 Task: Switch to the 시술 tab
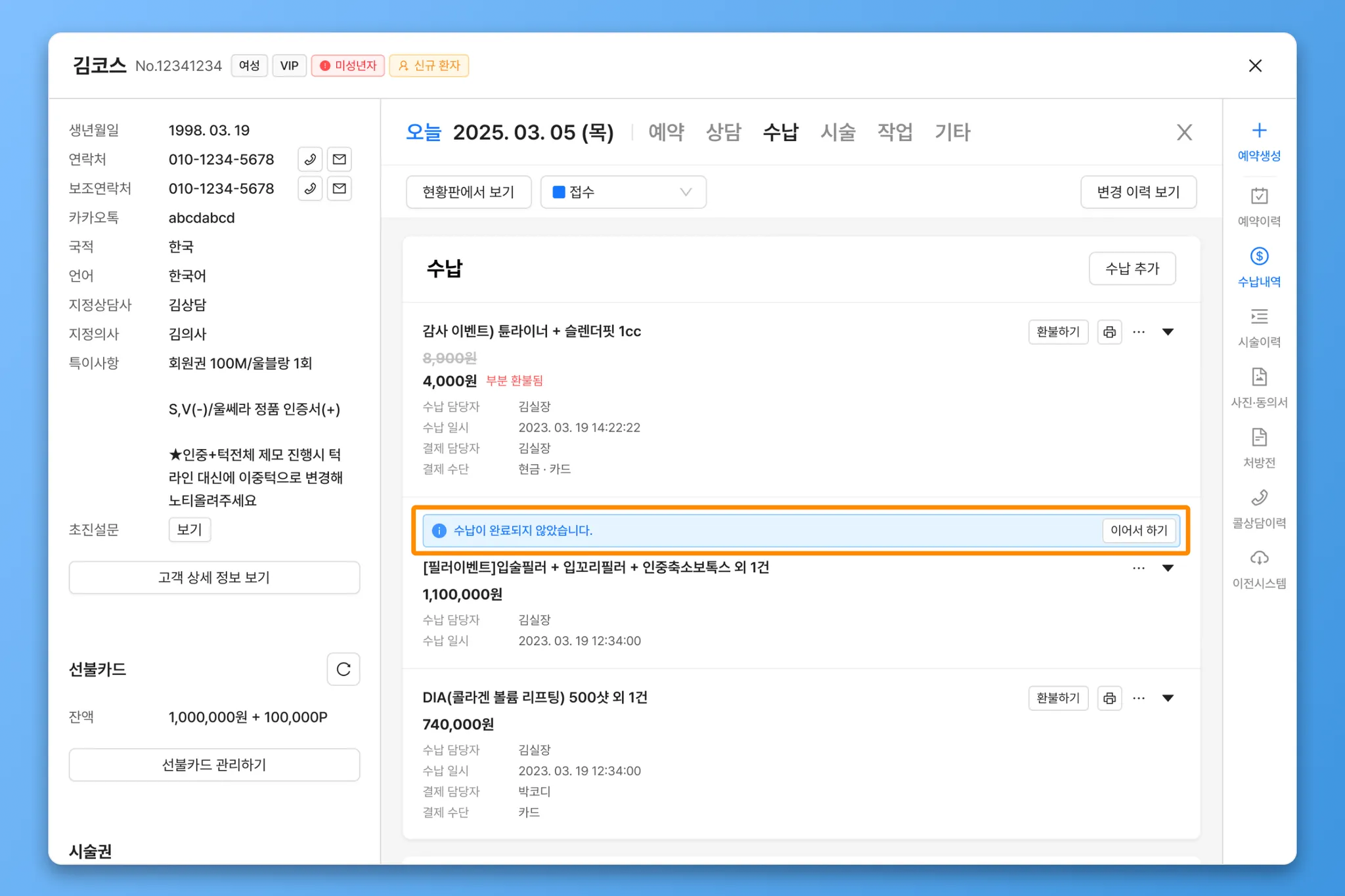(837, 132)
